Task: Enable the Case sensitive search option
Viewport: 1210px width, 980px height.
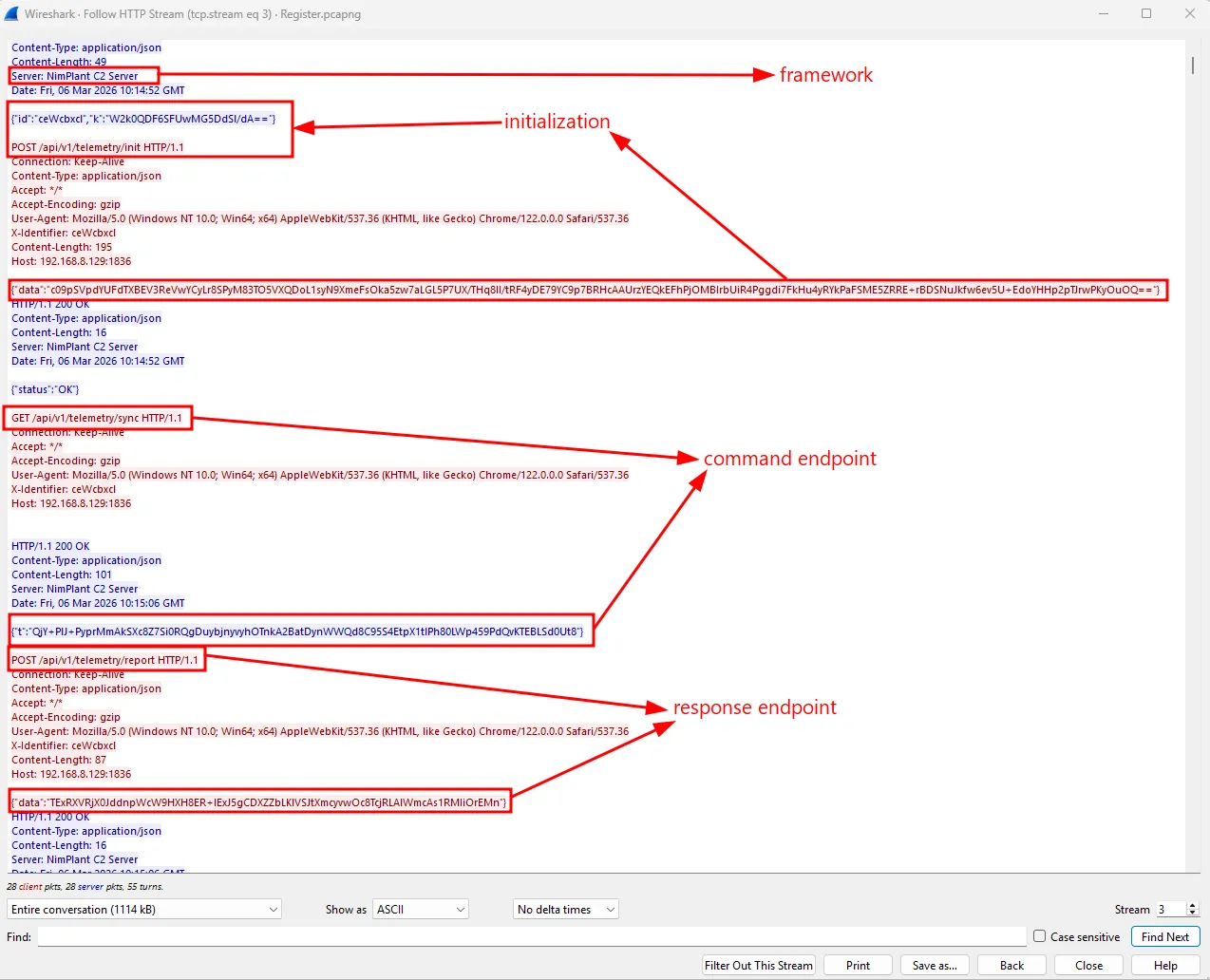Action: [1040, 936]
